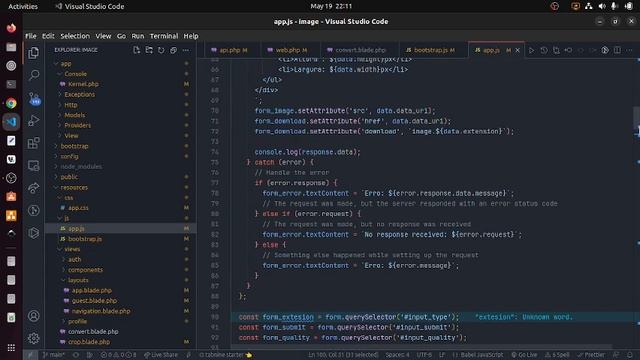Open the clock showing May 19 22:11
Screen dimensions: 640x360
click(x=331, y=6)
